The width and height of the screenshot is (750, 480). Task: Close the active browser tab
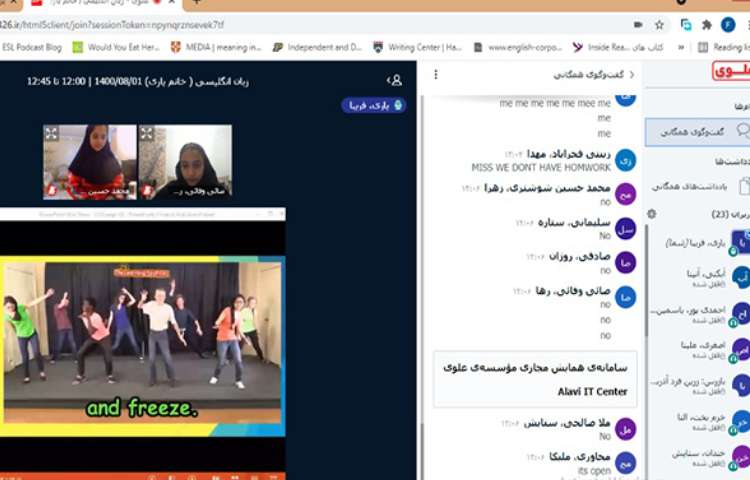coord(173,3)
